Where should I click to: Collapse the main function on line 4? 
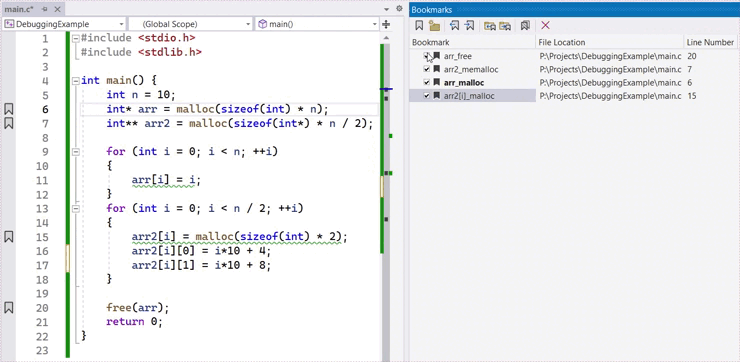76,81
